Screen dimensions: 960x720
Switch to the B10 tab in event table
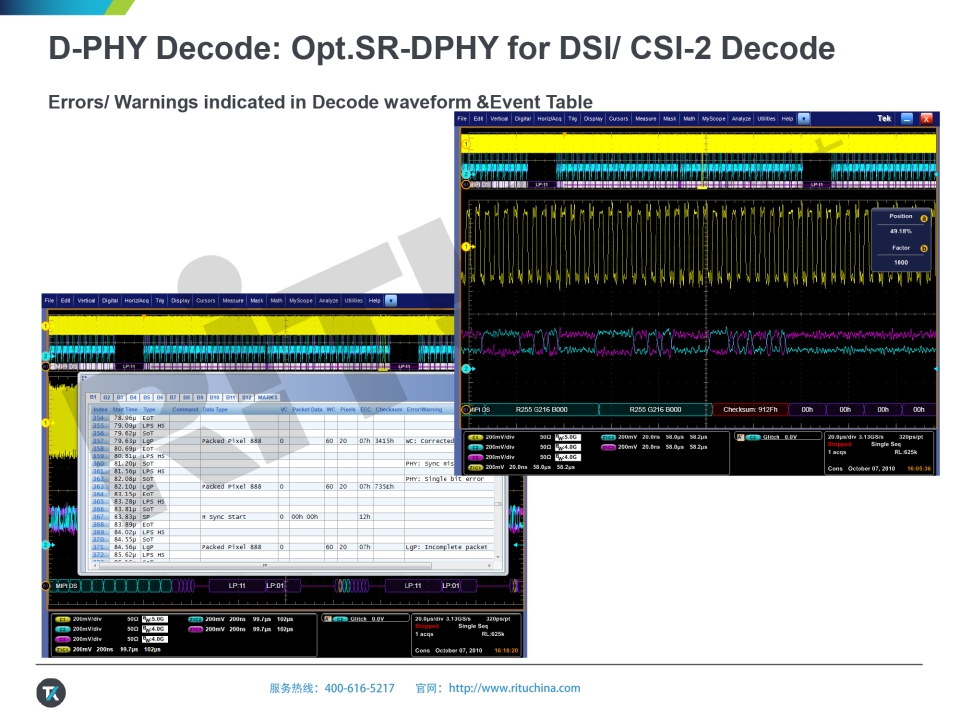click(216, 397)
